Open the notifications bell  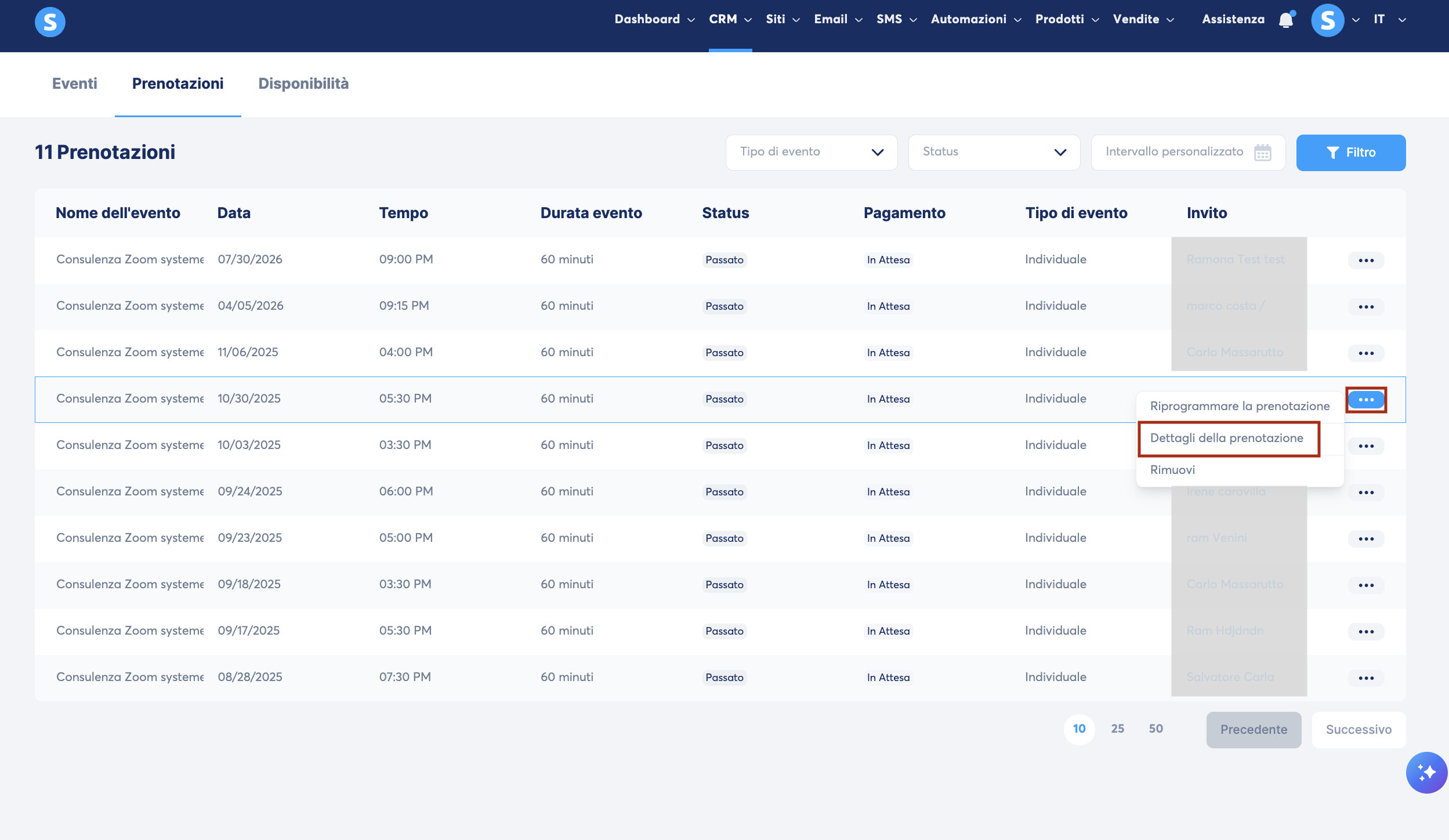(x=1286, y=20)
